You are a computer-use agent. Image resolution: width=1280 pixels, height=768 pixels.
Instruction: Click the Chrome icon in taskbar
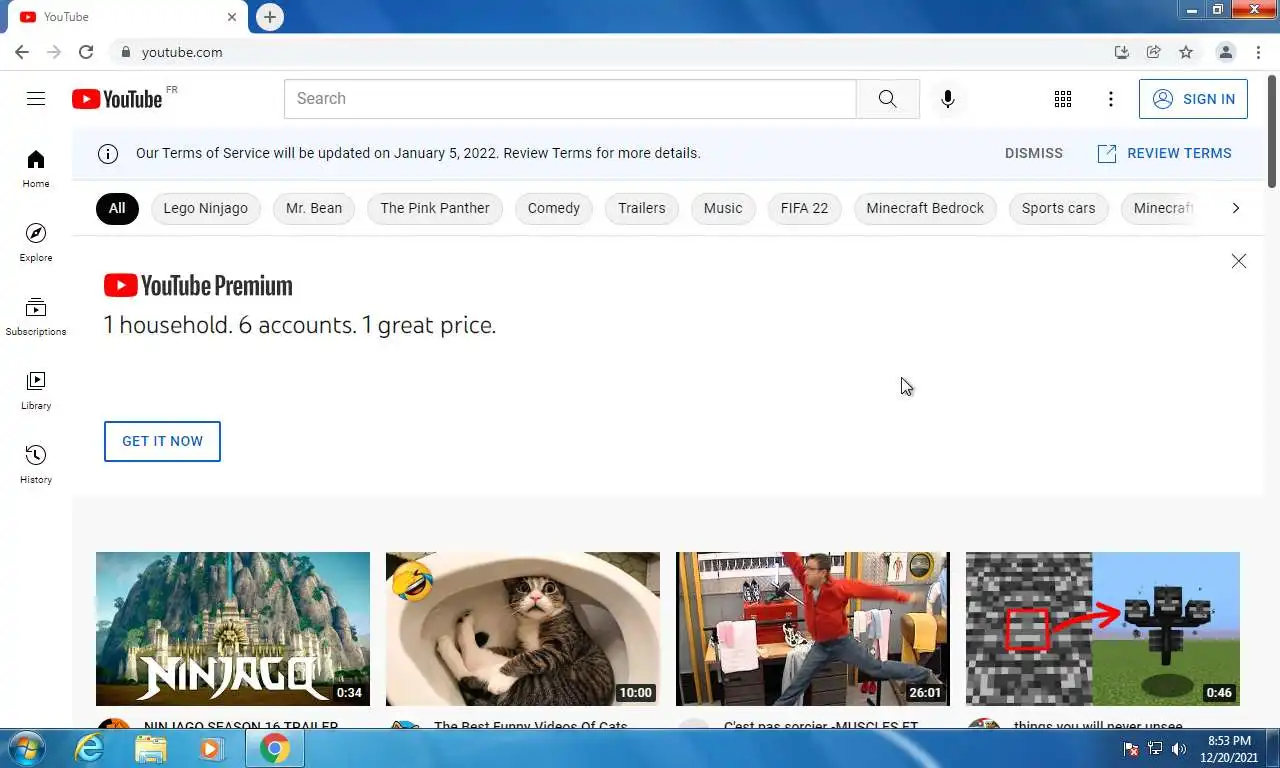274,748
